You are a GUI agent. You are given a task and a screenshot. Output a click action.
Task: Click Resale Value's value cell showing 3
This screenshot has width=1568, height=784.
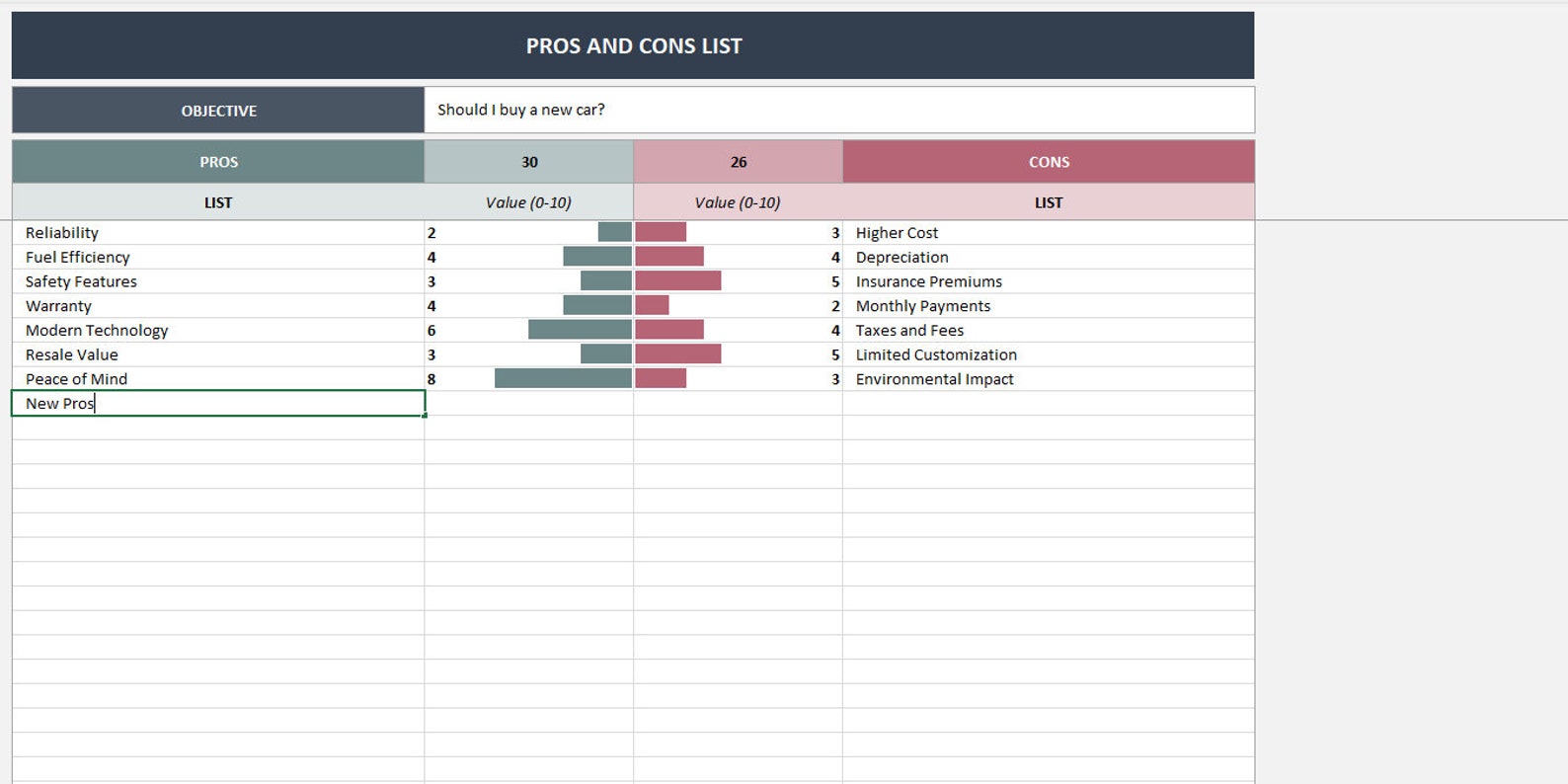529,354
